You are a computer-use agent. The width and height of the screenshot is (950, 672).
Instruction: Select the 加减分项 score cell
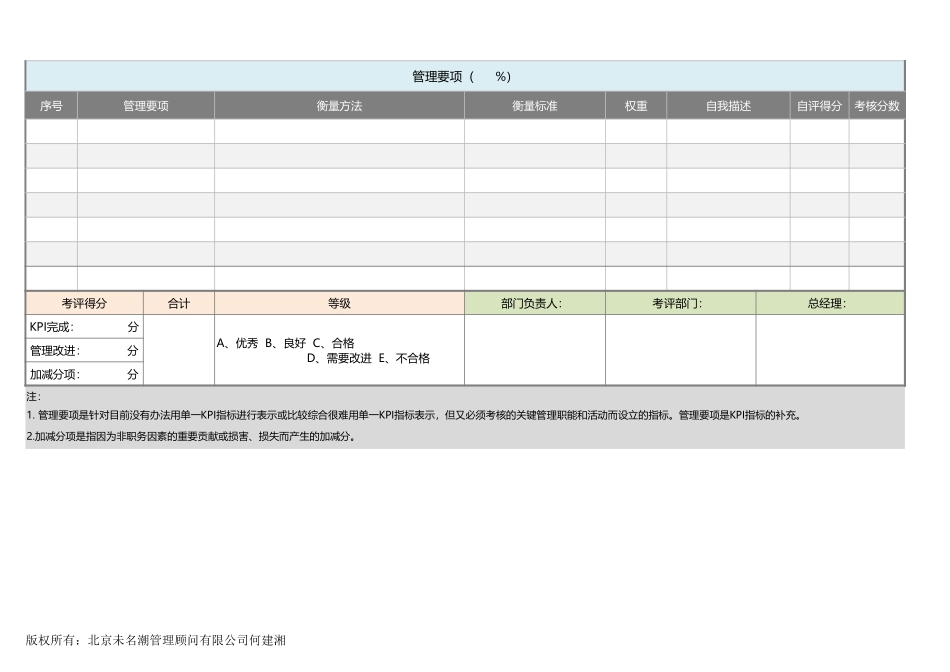[84, 374]
